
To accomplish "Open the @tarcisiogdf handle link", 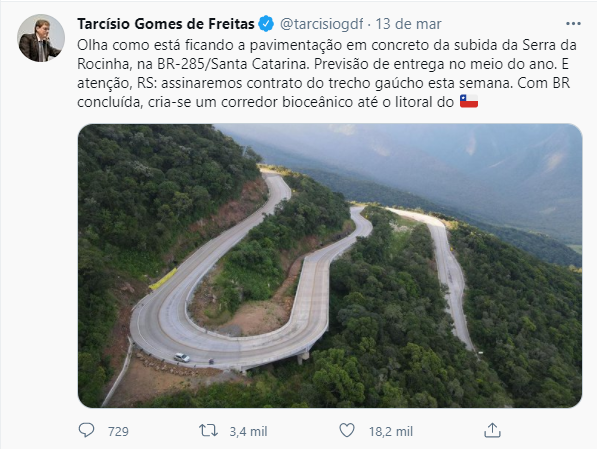I will coord(321,24).
